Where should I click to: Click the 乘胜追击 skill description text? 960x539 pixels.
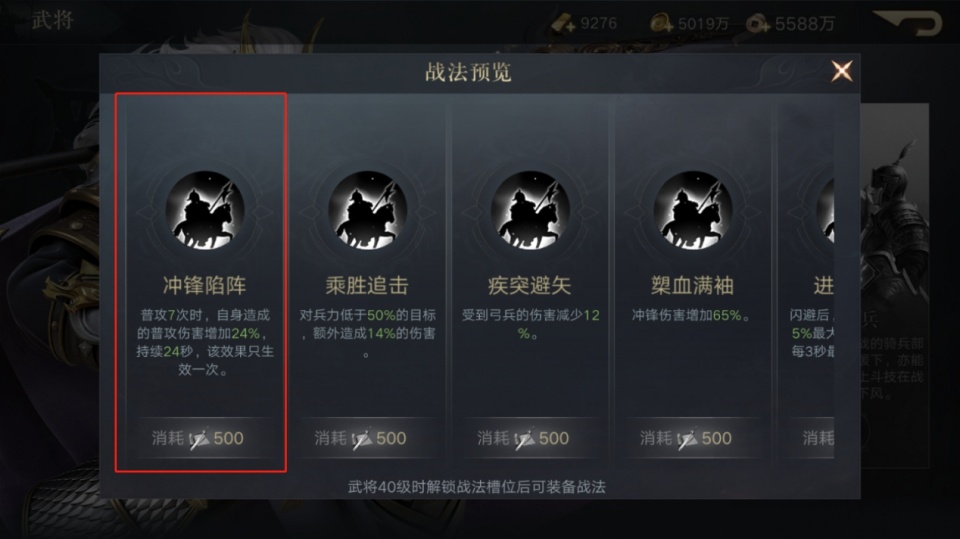[367, 333]
